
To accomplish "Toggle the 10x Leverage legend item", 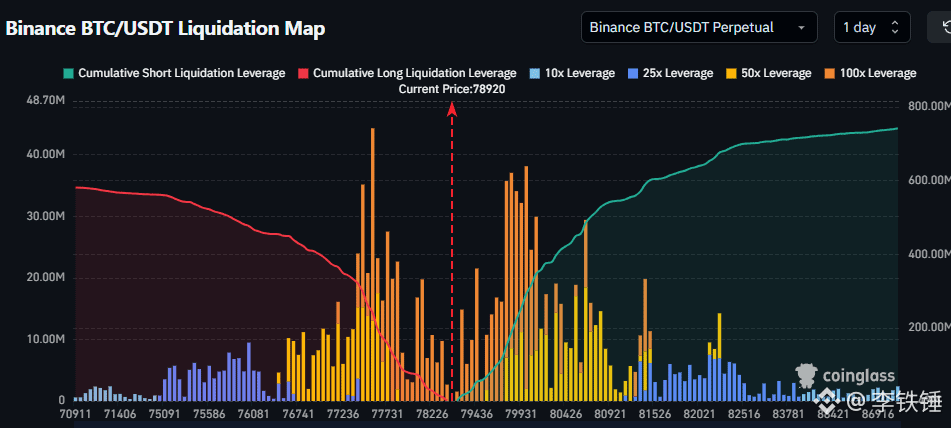I will [x=572, y=73].
